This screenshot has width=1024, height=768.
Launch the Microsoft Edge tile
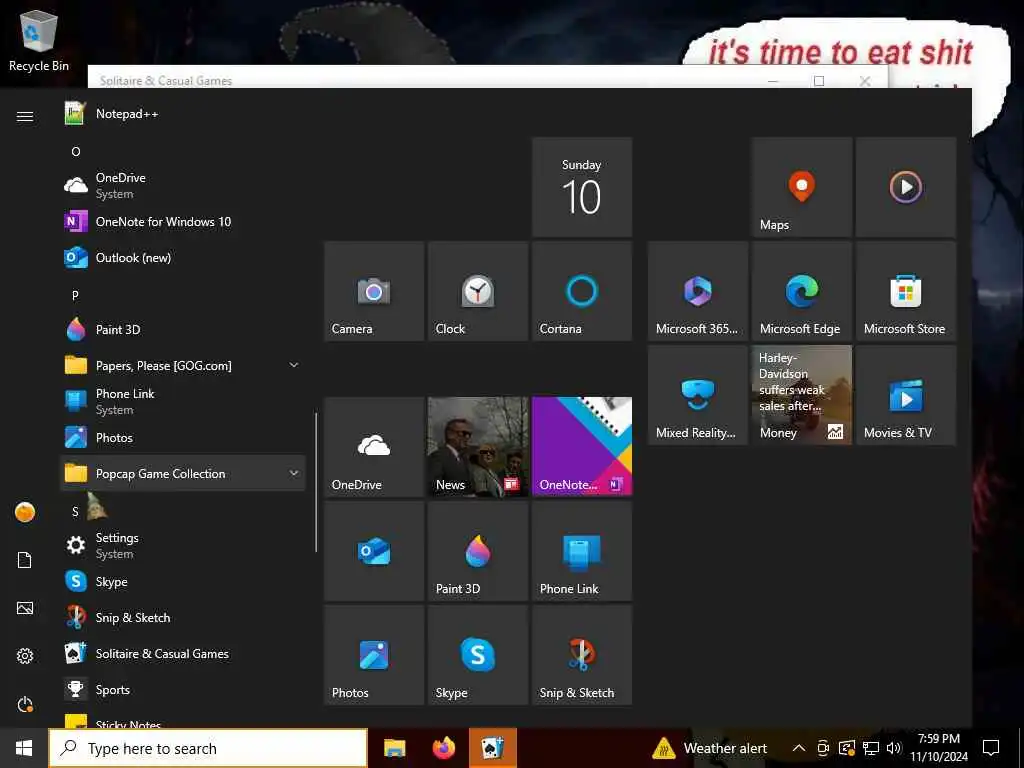point(802,291)
